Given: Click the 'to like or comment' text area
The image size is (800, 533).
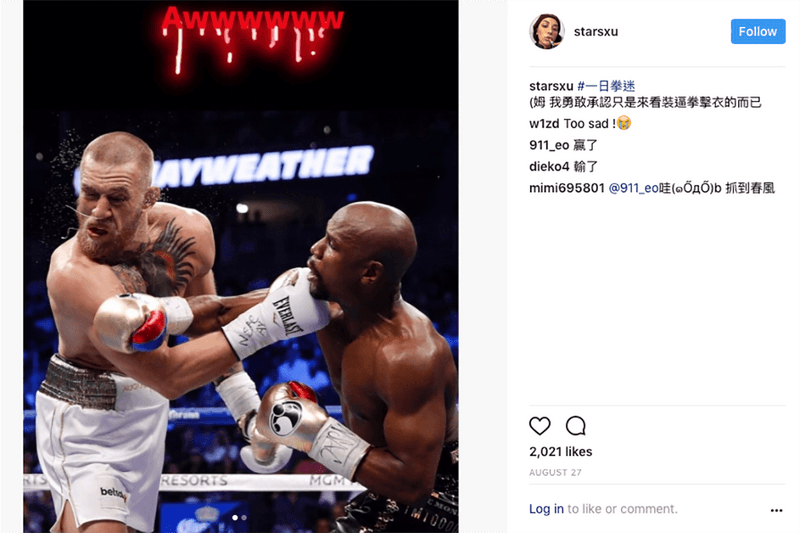Looking at the screenshot, I should pyautogui.click(x=622, y=509).
